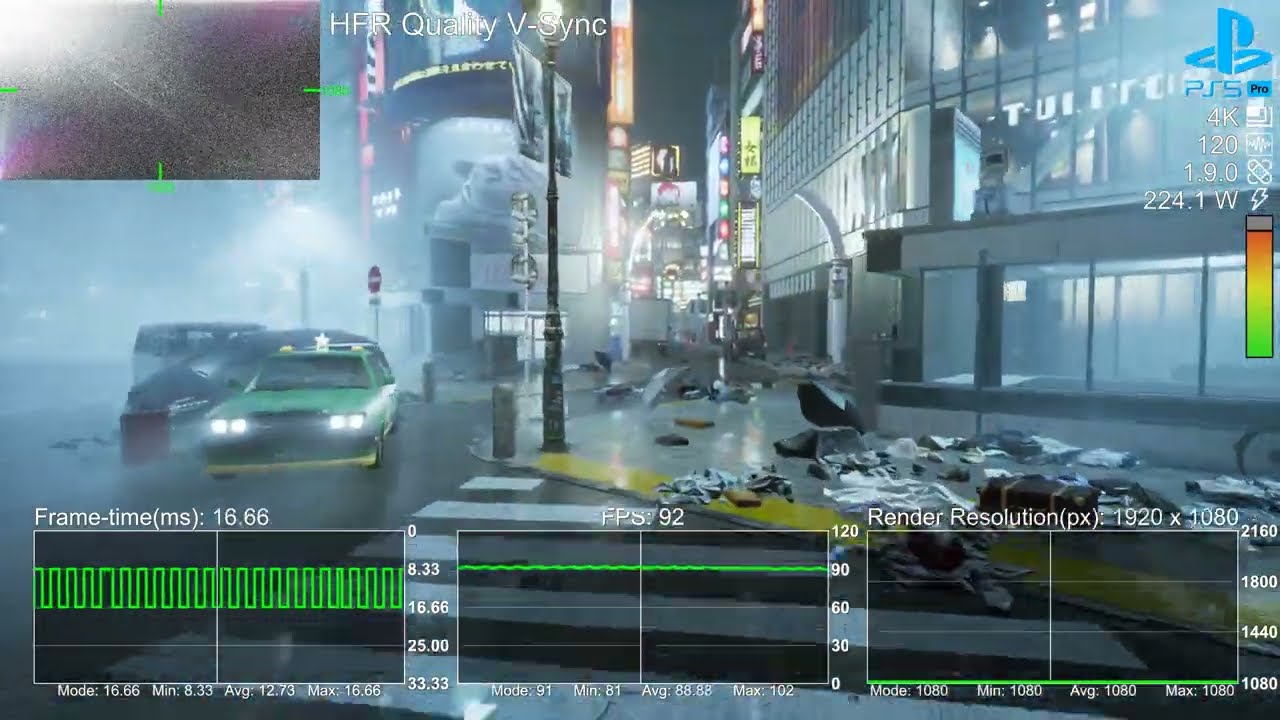Click the 25.00 frame-time axis label
1280x720 pixels.
[428, 646]
